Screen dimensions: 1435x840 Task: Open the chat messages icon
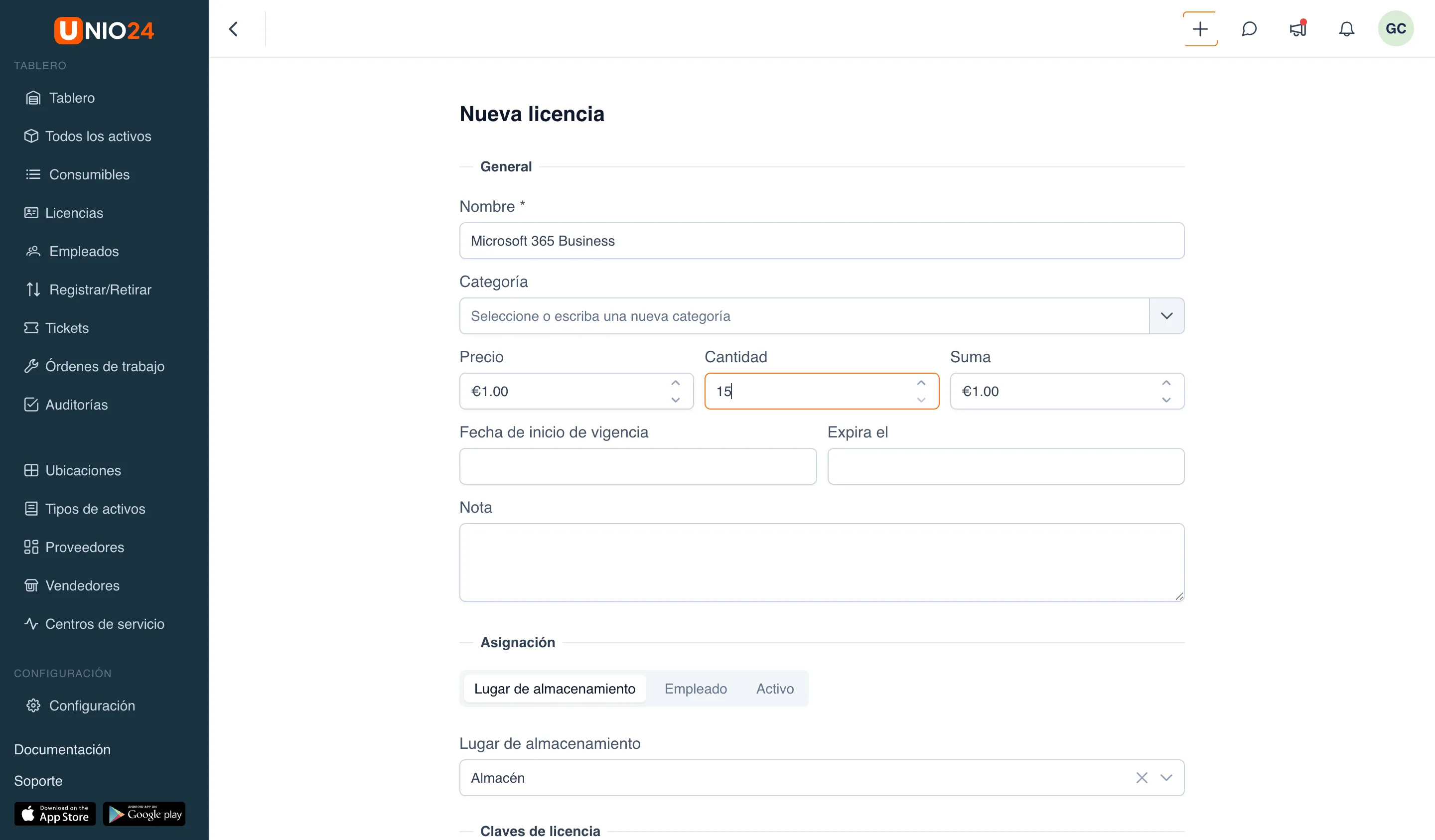coord(1249,29)
